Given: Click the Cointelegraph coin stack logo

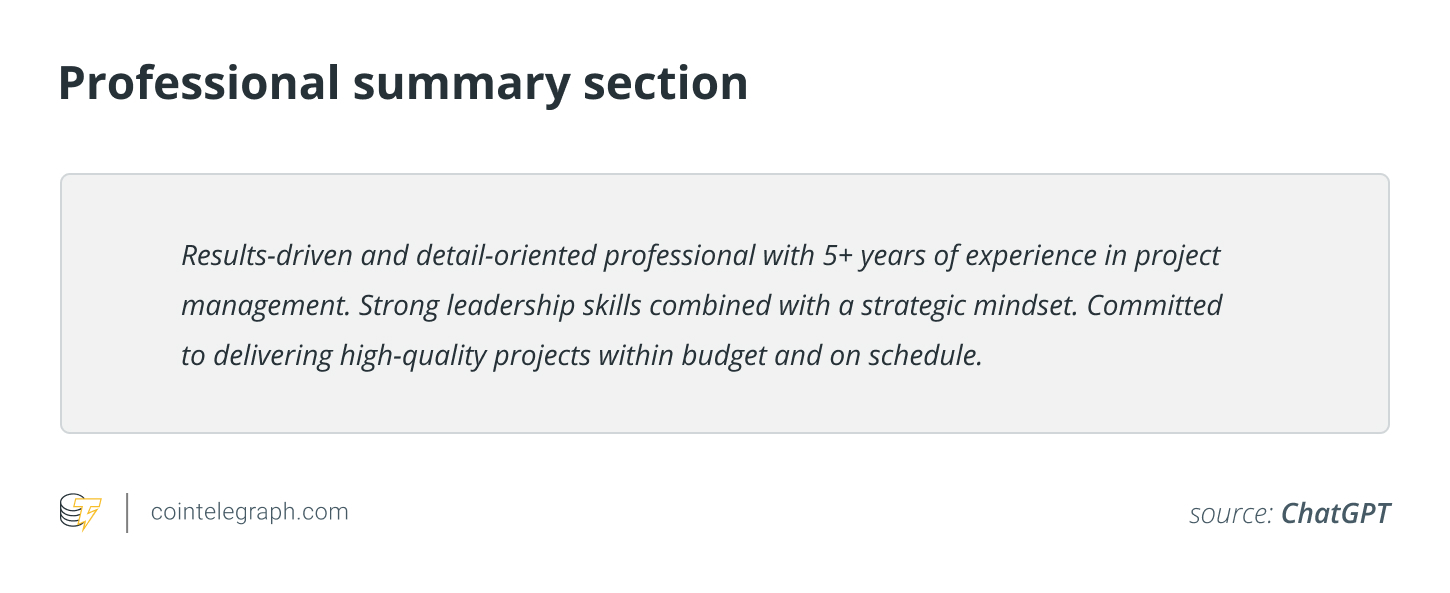Looking at the screenshot, I should click(71, 510).
